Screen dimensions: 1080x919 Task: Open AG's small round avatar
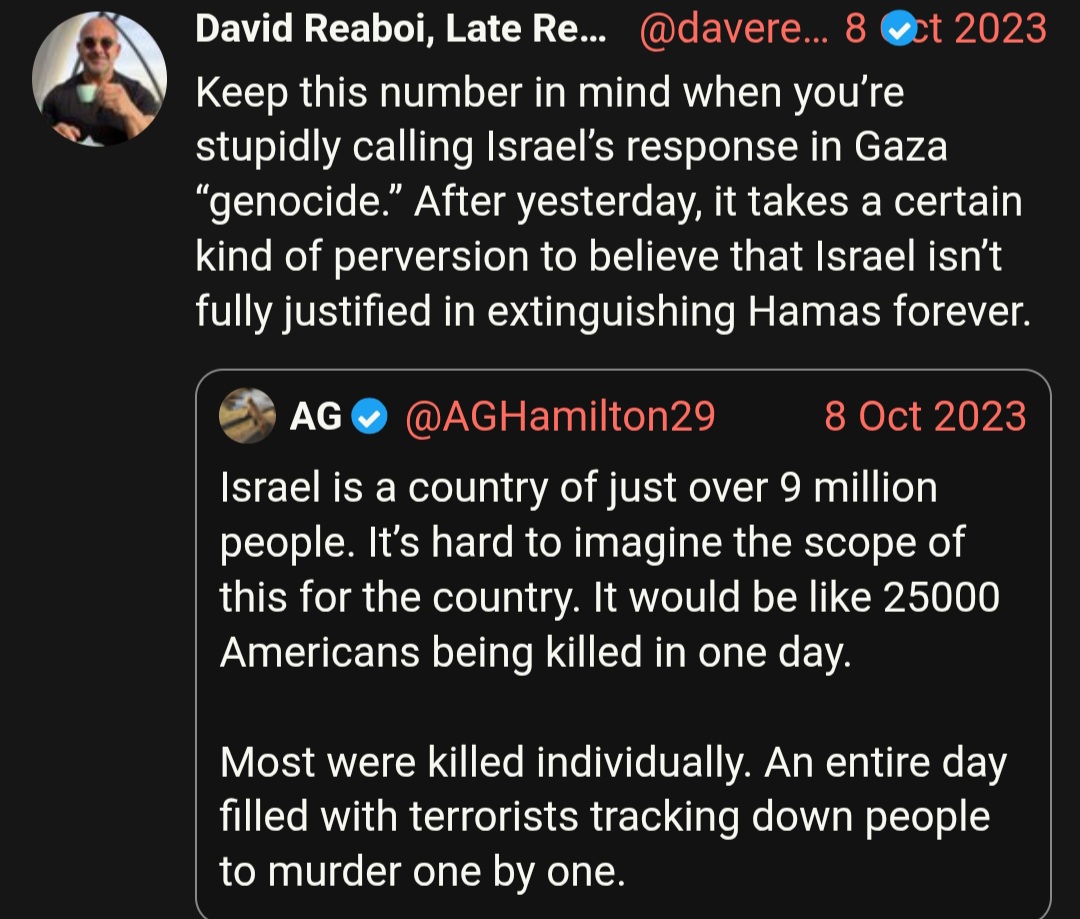[x=247, y=415]
